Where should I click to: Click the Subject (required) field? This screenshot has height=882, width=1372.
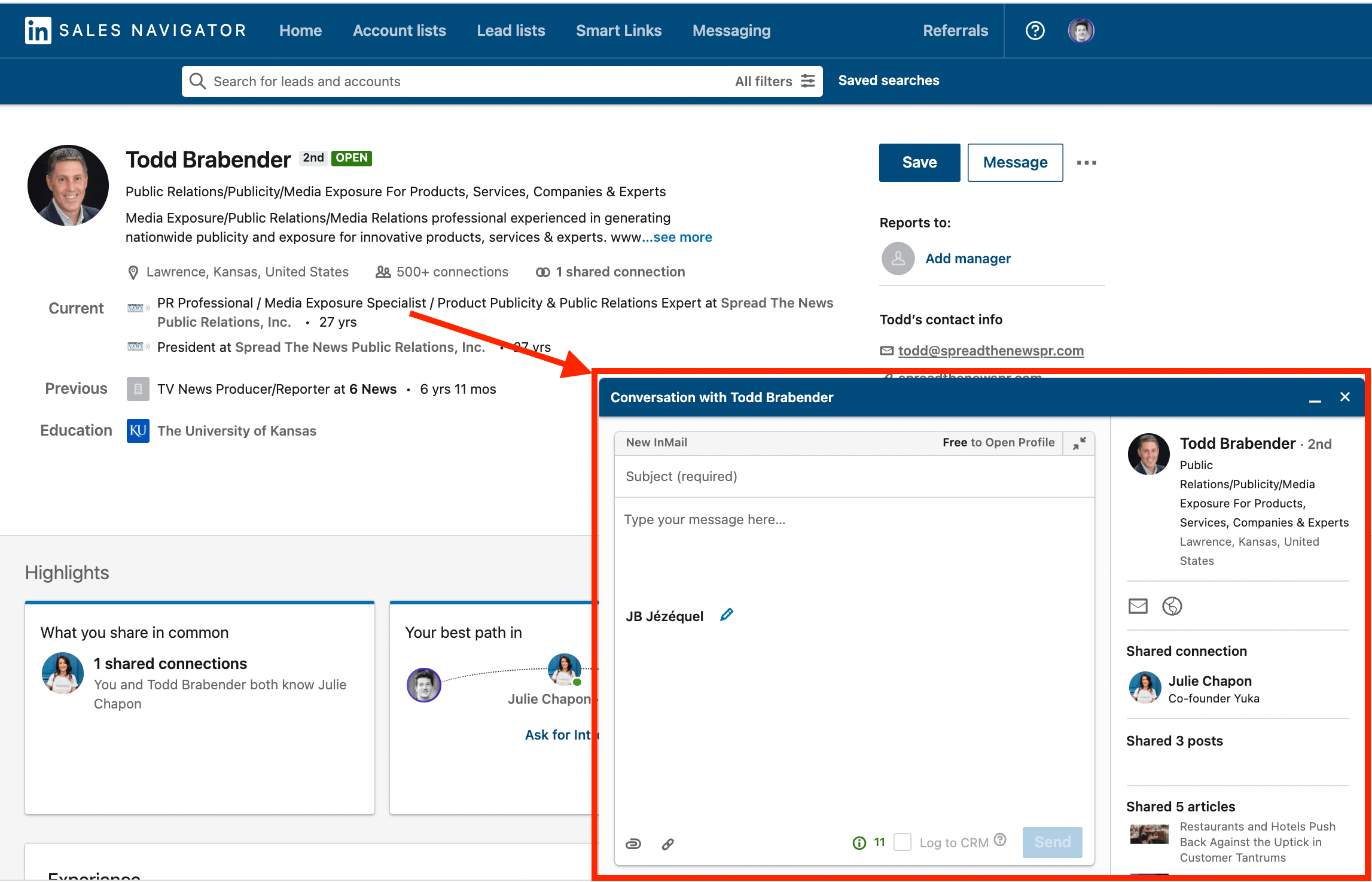854,476
